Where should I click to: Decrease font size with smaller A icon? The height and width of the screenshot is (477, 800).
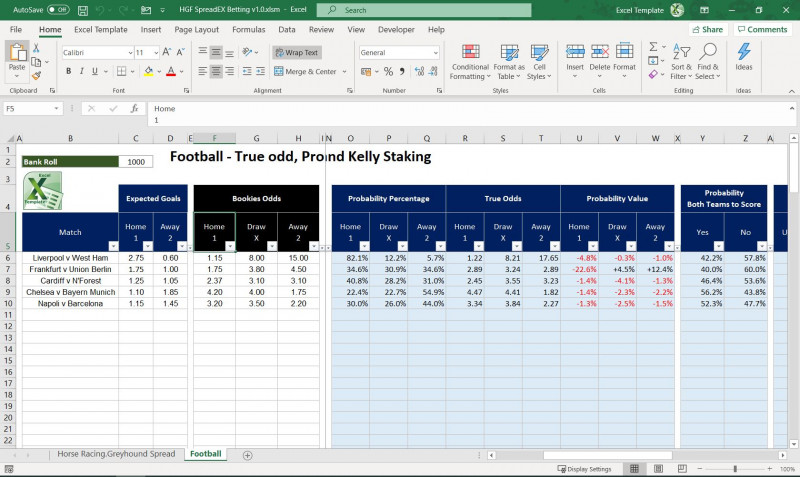180,52
